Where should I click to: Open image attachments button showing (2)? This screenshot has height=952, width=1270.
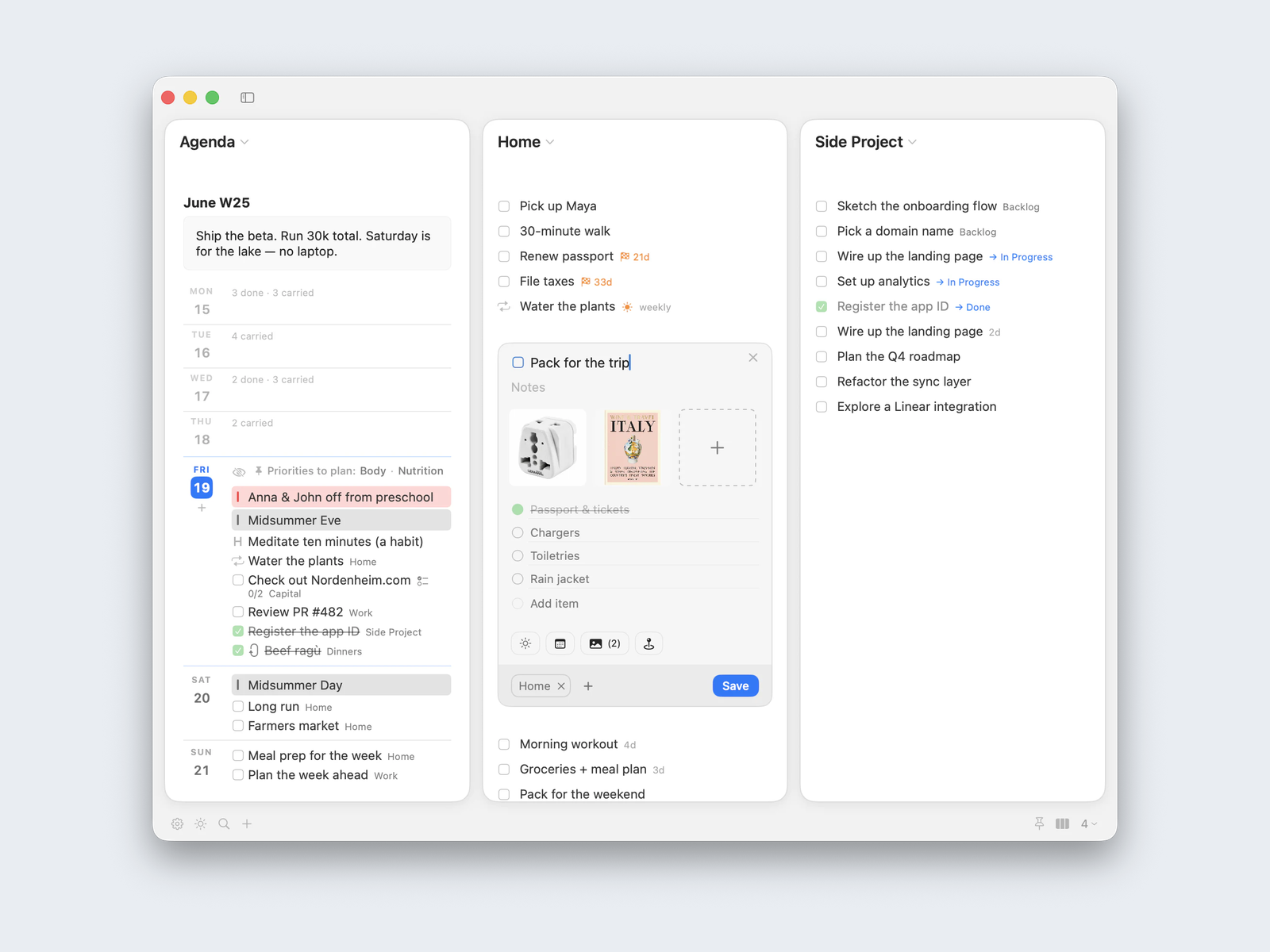(x=605, y=643)
